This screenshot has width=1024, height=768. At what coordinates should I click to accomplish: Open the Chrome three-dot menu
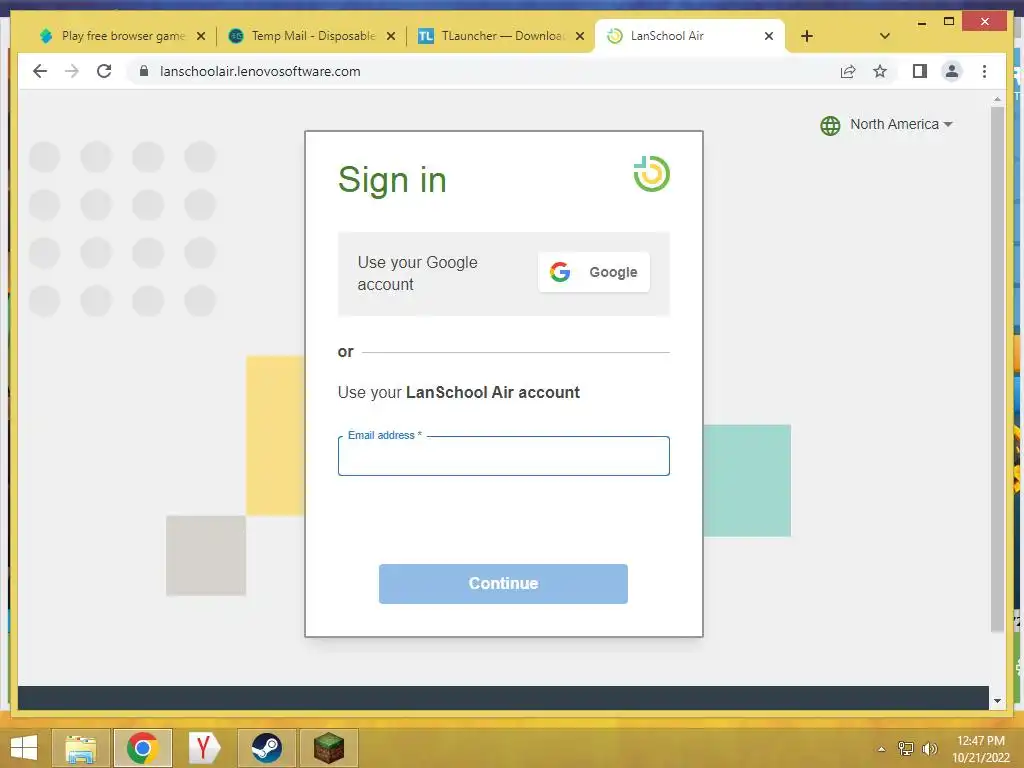tap(984, 71)
